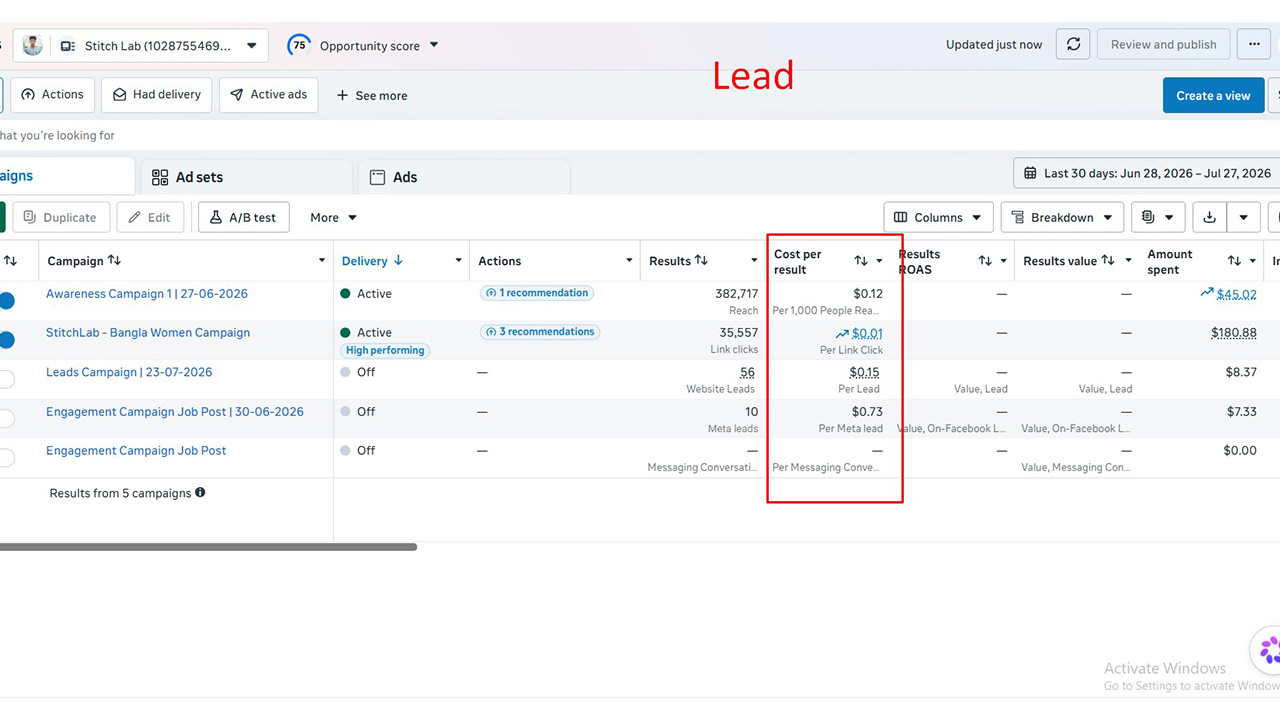Click See more filters
This screenshot has height=720, width=1280.
pos(372,96)
